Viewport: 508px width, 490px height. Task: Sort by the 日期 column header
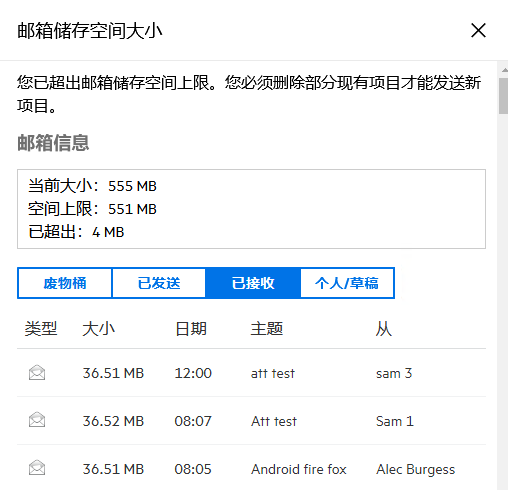[191, 329]
